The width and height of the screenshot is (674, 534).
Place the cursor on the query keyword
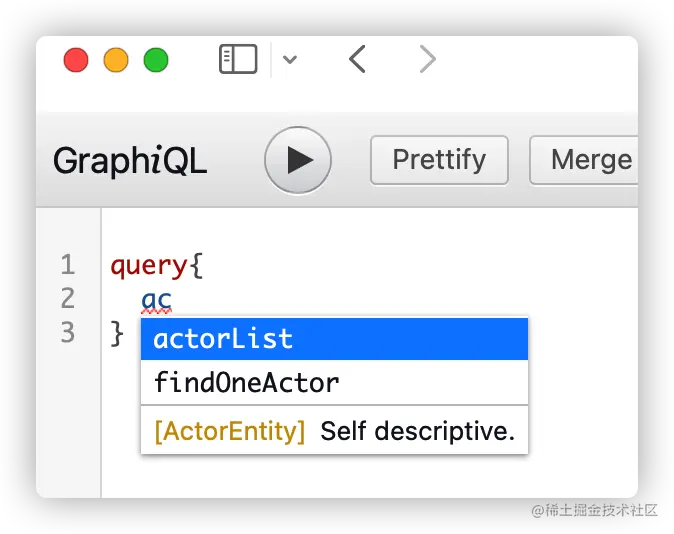pos(148,266)
